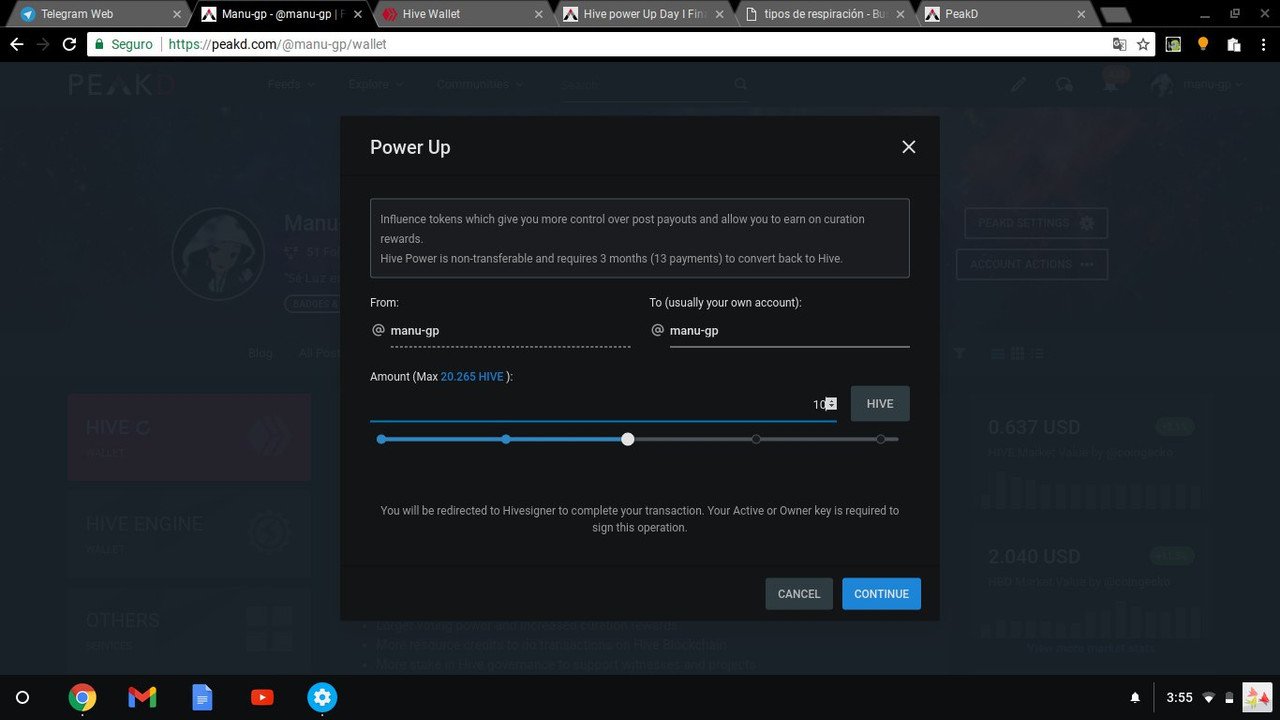1280x720 pixels.
Task: Select the HIVE ENGINE wallet card
Action: 189,534
